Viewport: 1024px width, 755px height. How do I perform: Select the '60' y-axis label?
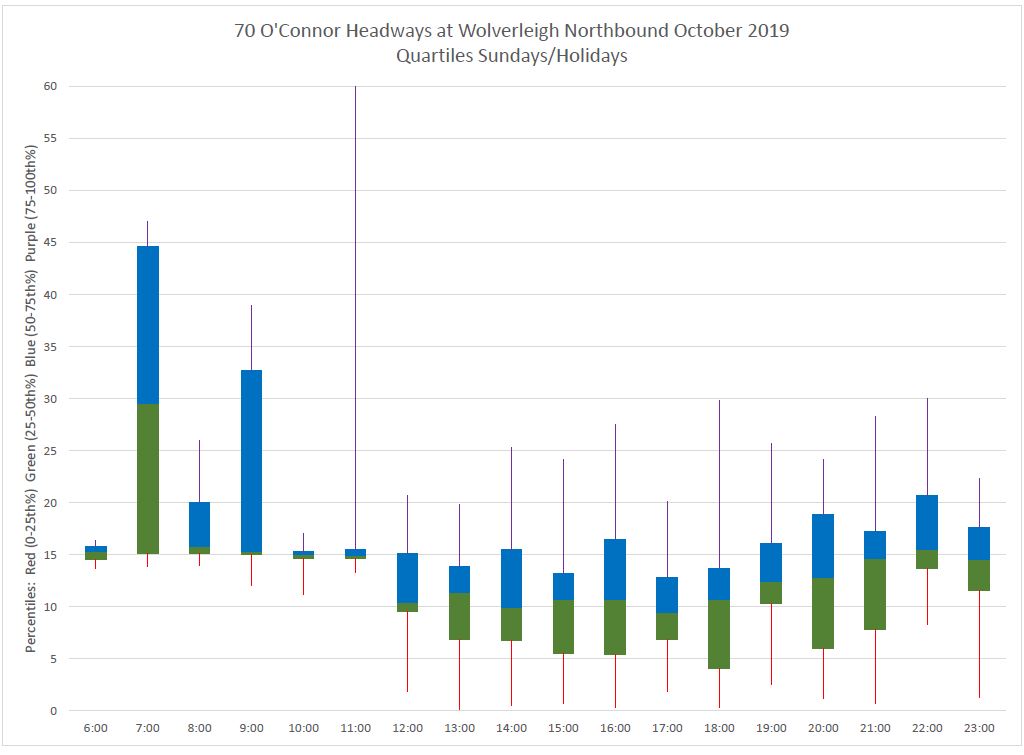(48, 87)
